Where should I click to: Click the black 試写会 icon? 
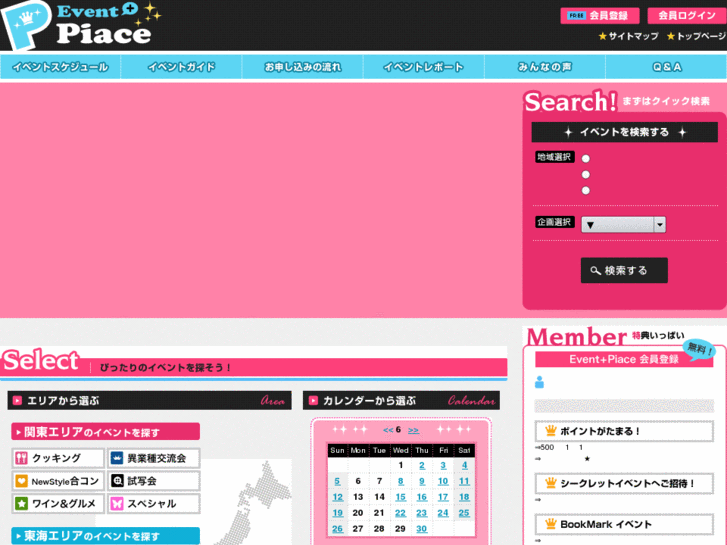pos(117,481)
